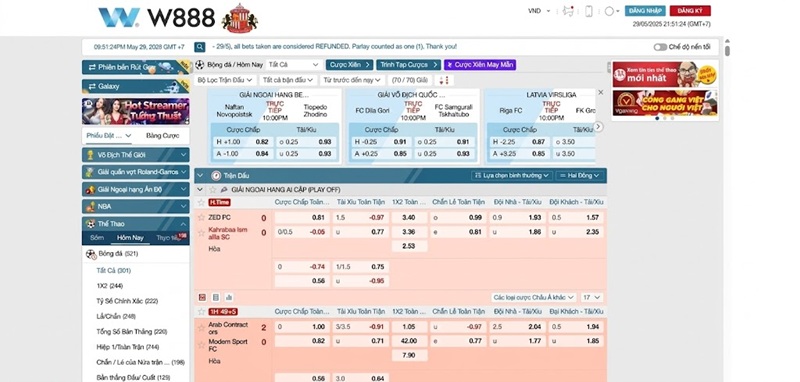Click the Trình Tạo Cược button

(x=408, y=65)
